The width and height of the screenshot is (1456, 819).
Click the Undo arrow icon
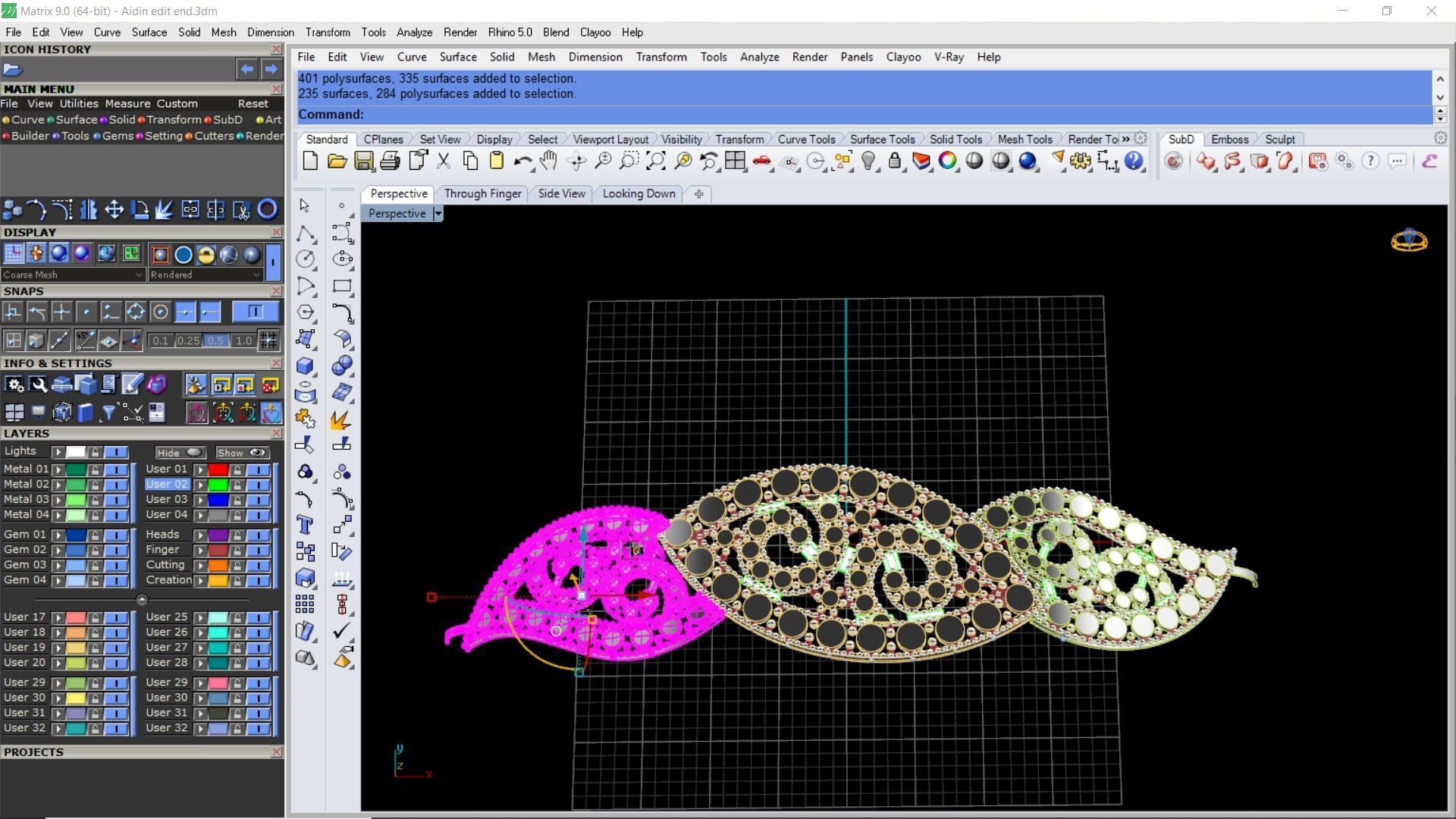pos(522,161)
